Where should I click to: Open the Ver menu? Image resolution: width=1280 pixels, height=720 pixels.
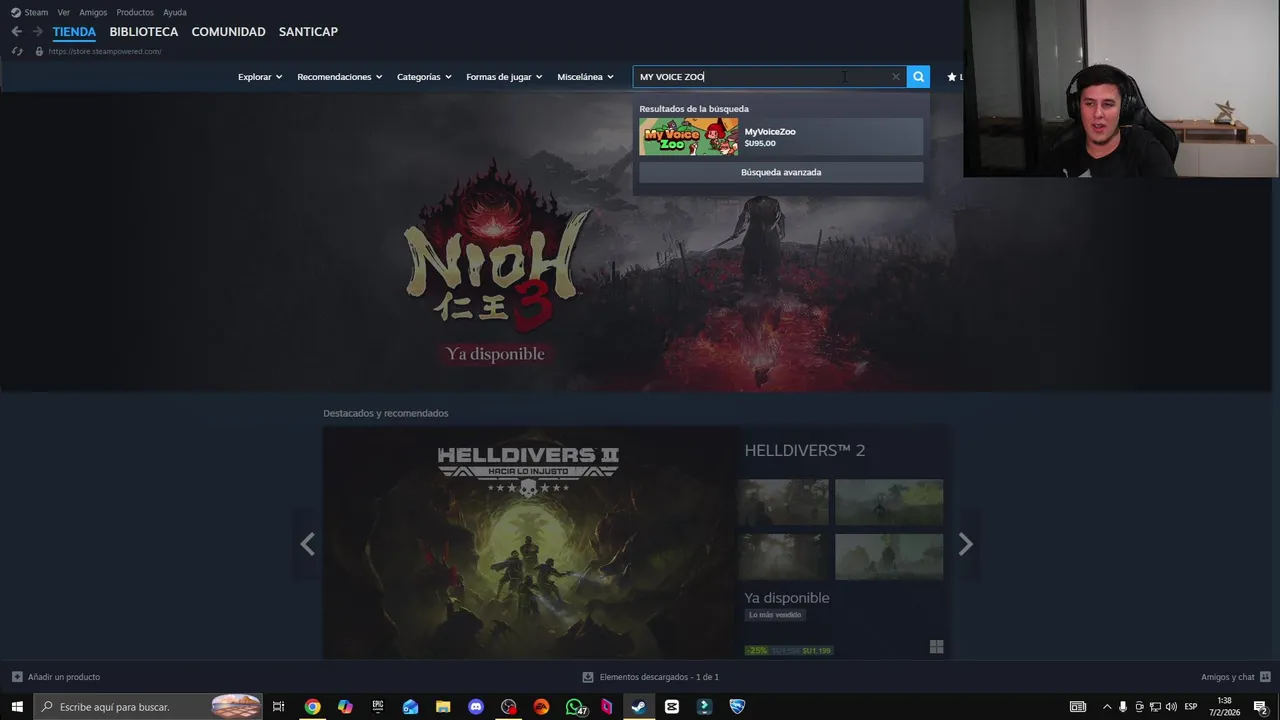point(64,12)
